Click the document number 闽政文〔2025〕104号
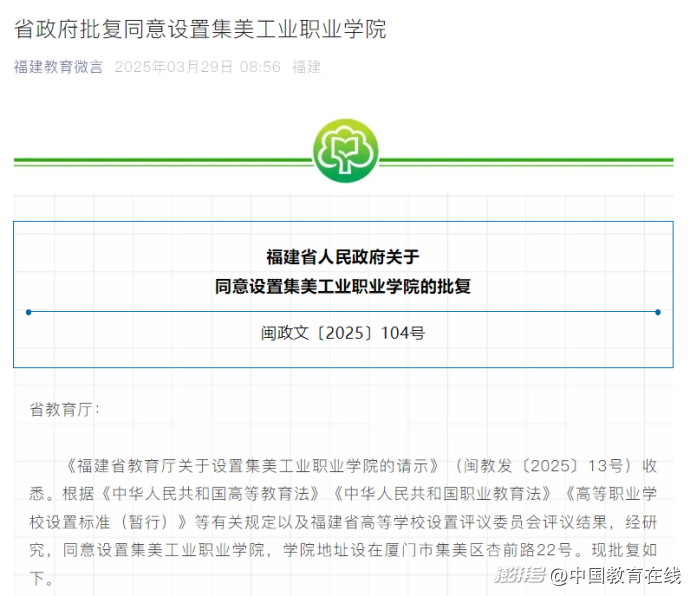The height and width of the screenshot is (596, 690). coord(343,333)
